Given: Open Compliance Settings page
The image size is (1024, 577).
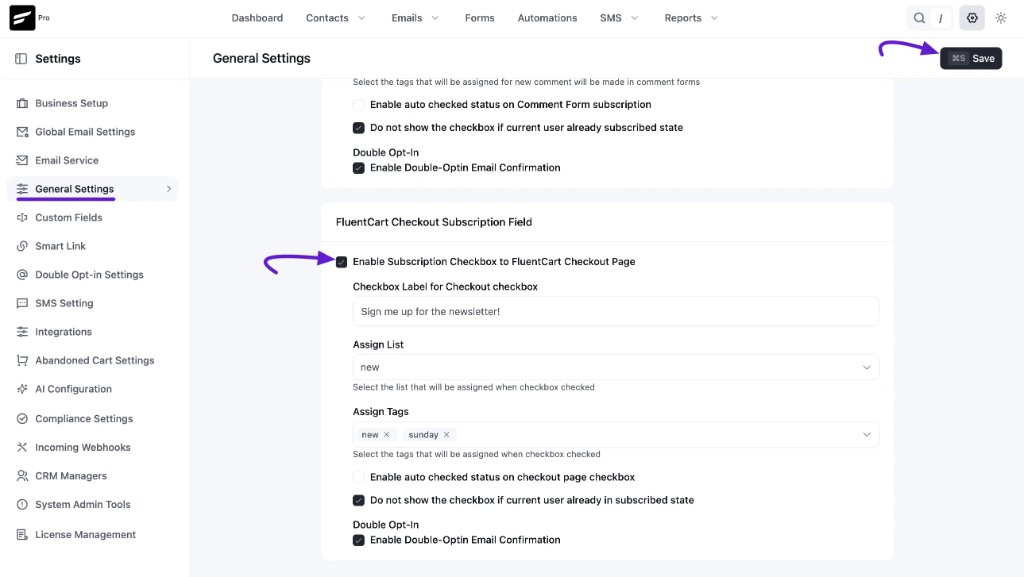Looking at the screenshot, I should point(84,418).
